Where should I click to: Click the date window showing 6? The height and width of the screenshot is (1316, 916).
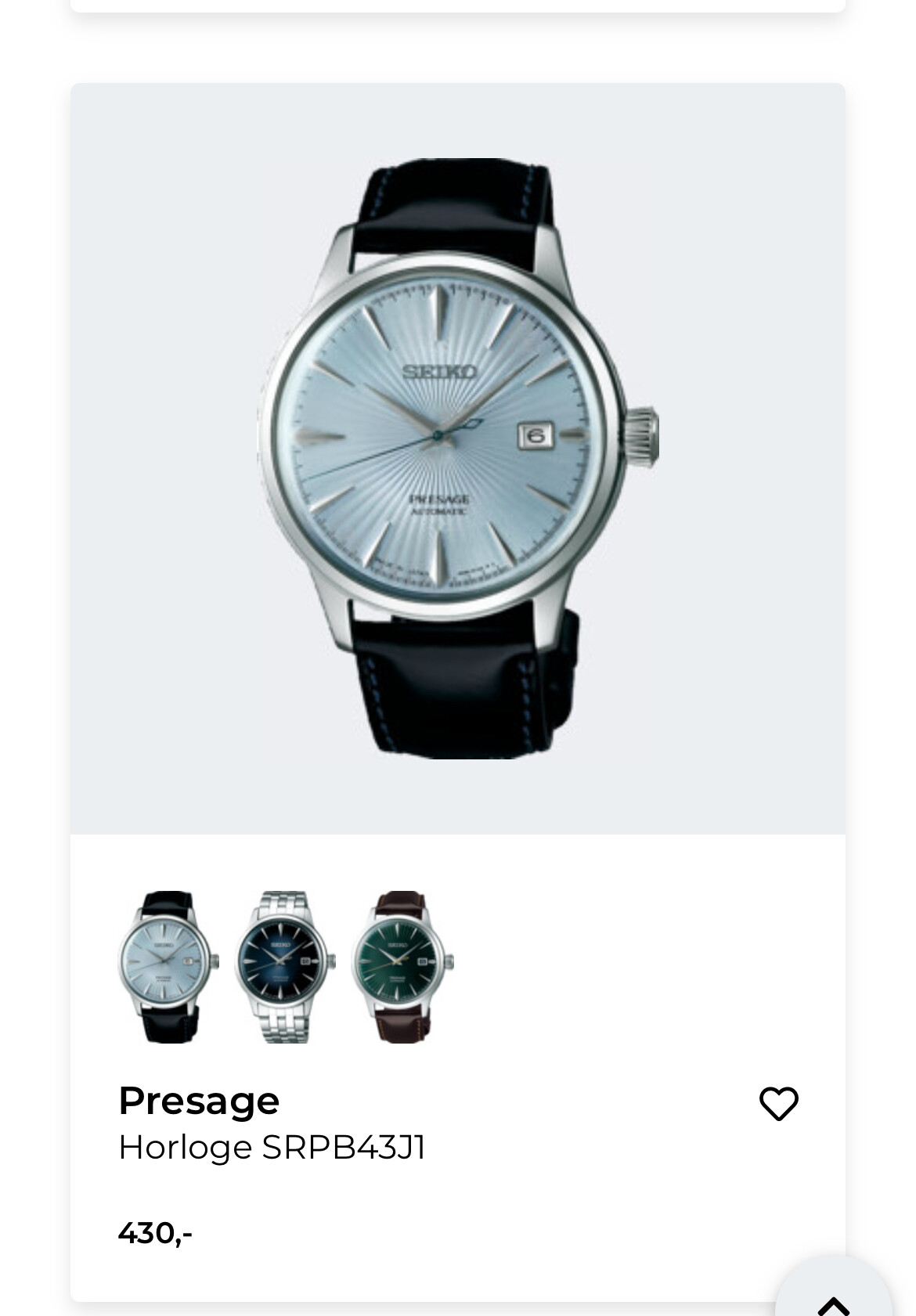click(536, 435)
